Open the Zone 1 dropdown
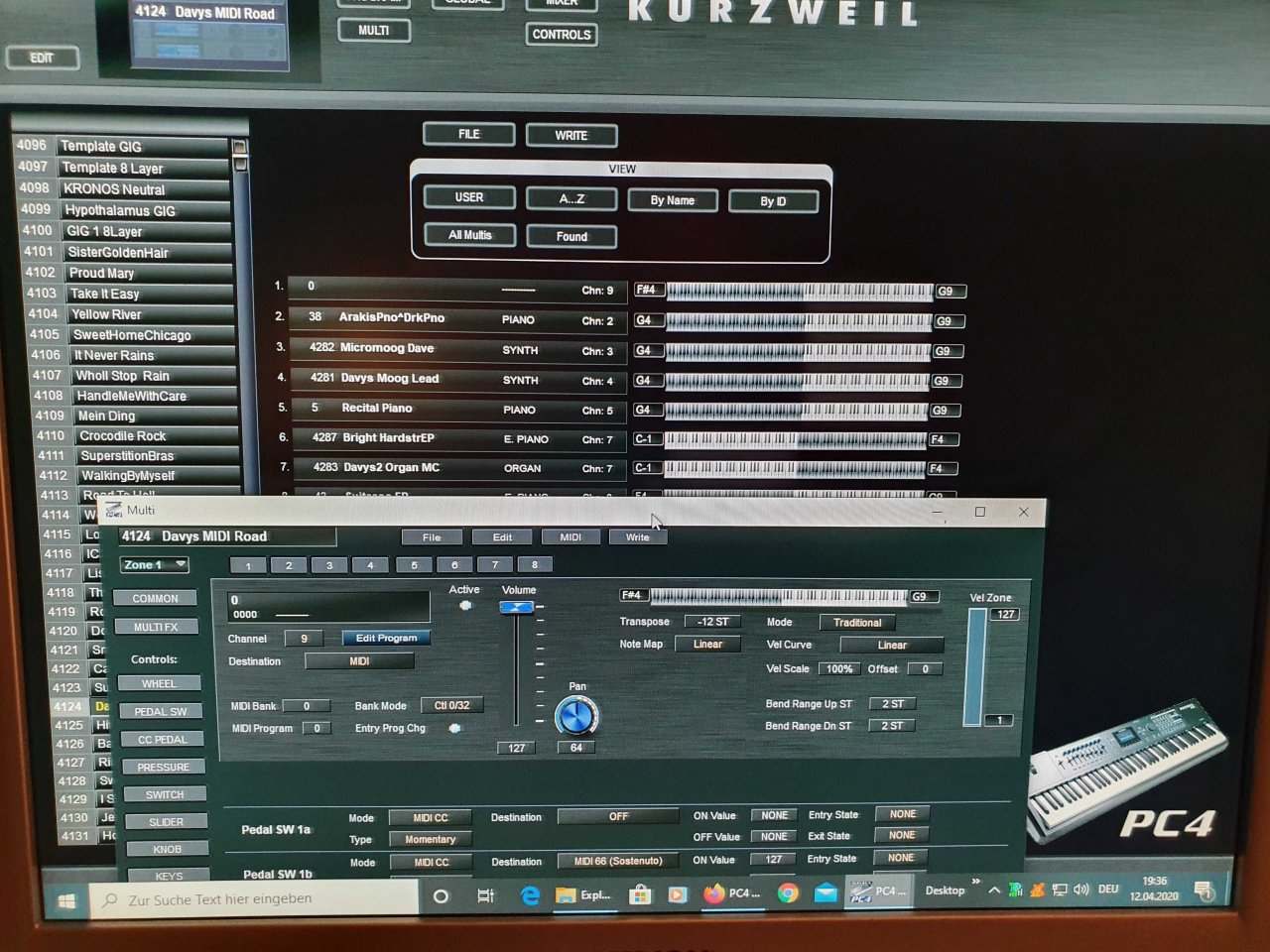The height and width of the screenshot is (952, 1270). click(154, 565)
